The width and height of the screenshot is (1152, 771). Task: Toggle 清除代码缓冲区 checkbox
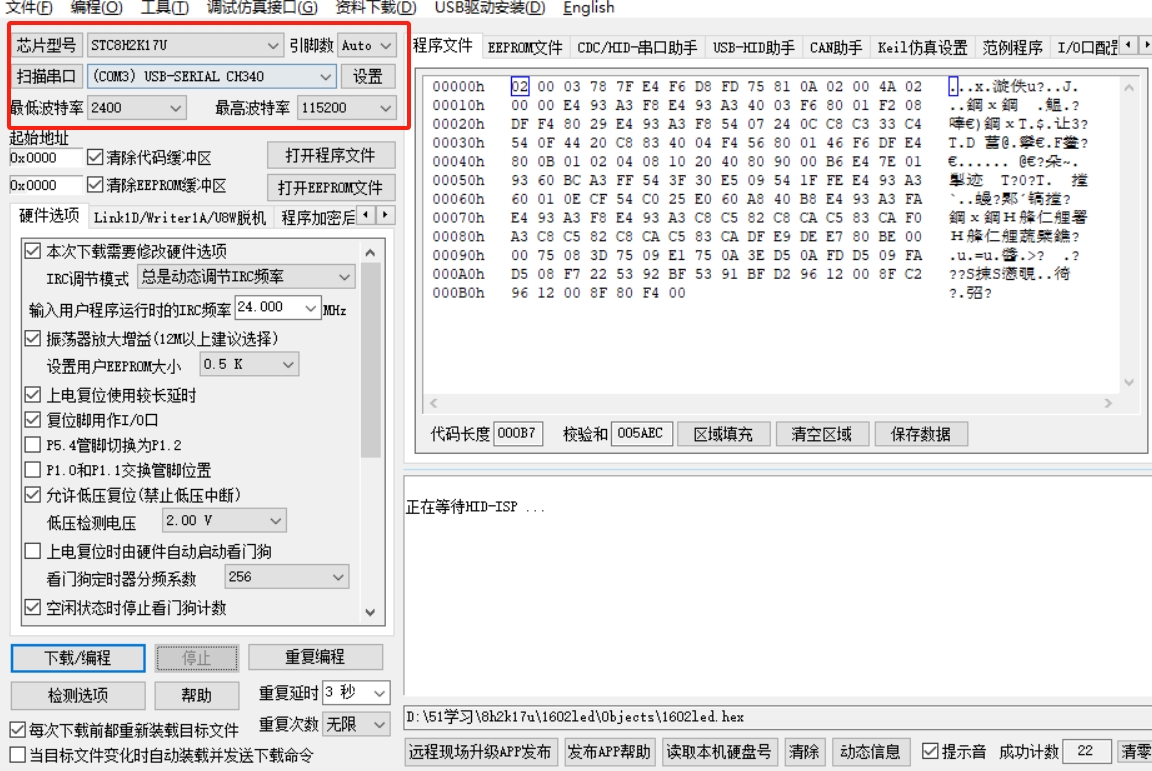pos(95,157)
